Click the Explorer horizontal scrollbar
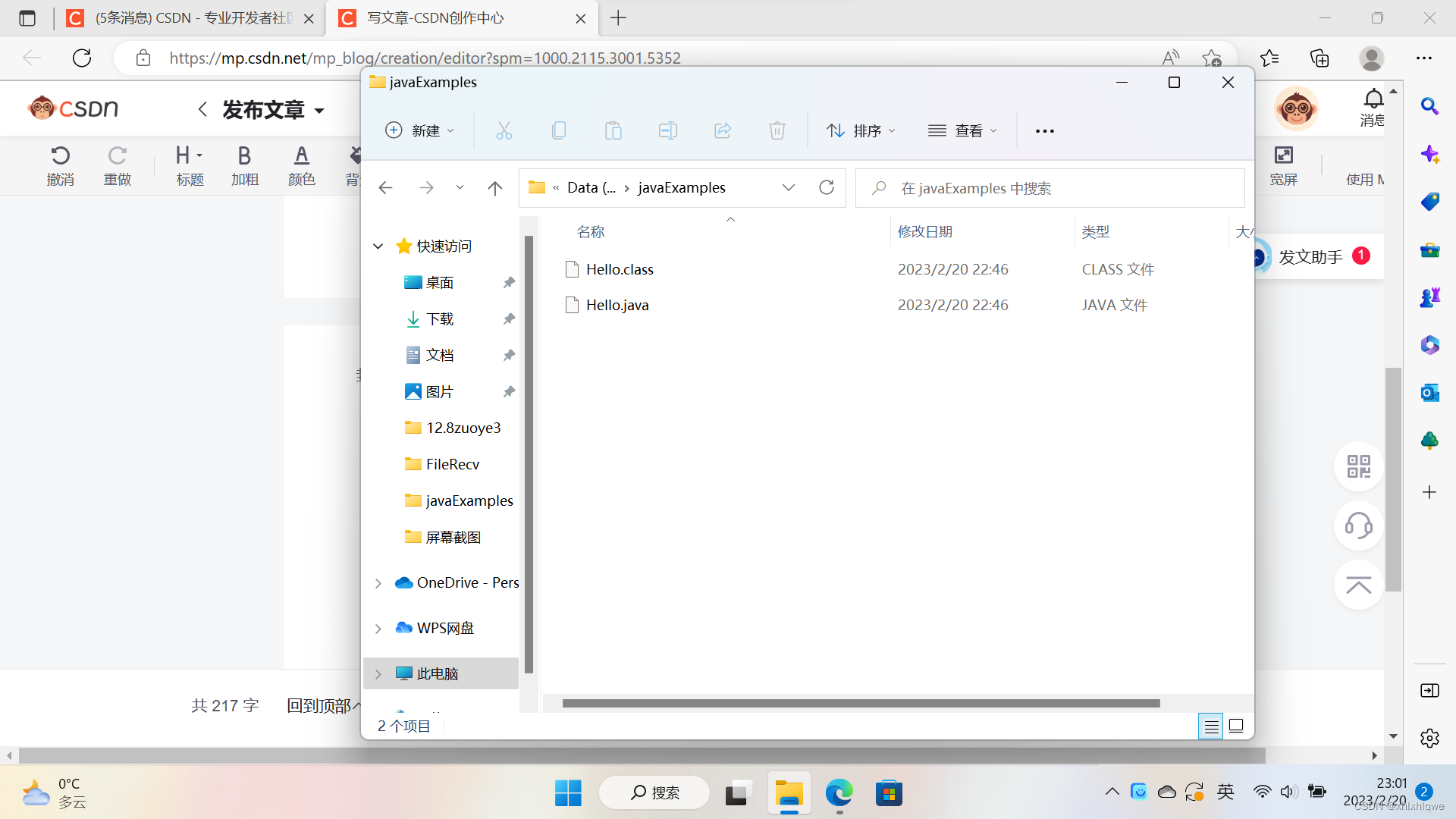This screenshot has width=1456, height=819. click(x=861, y=704)
